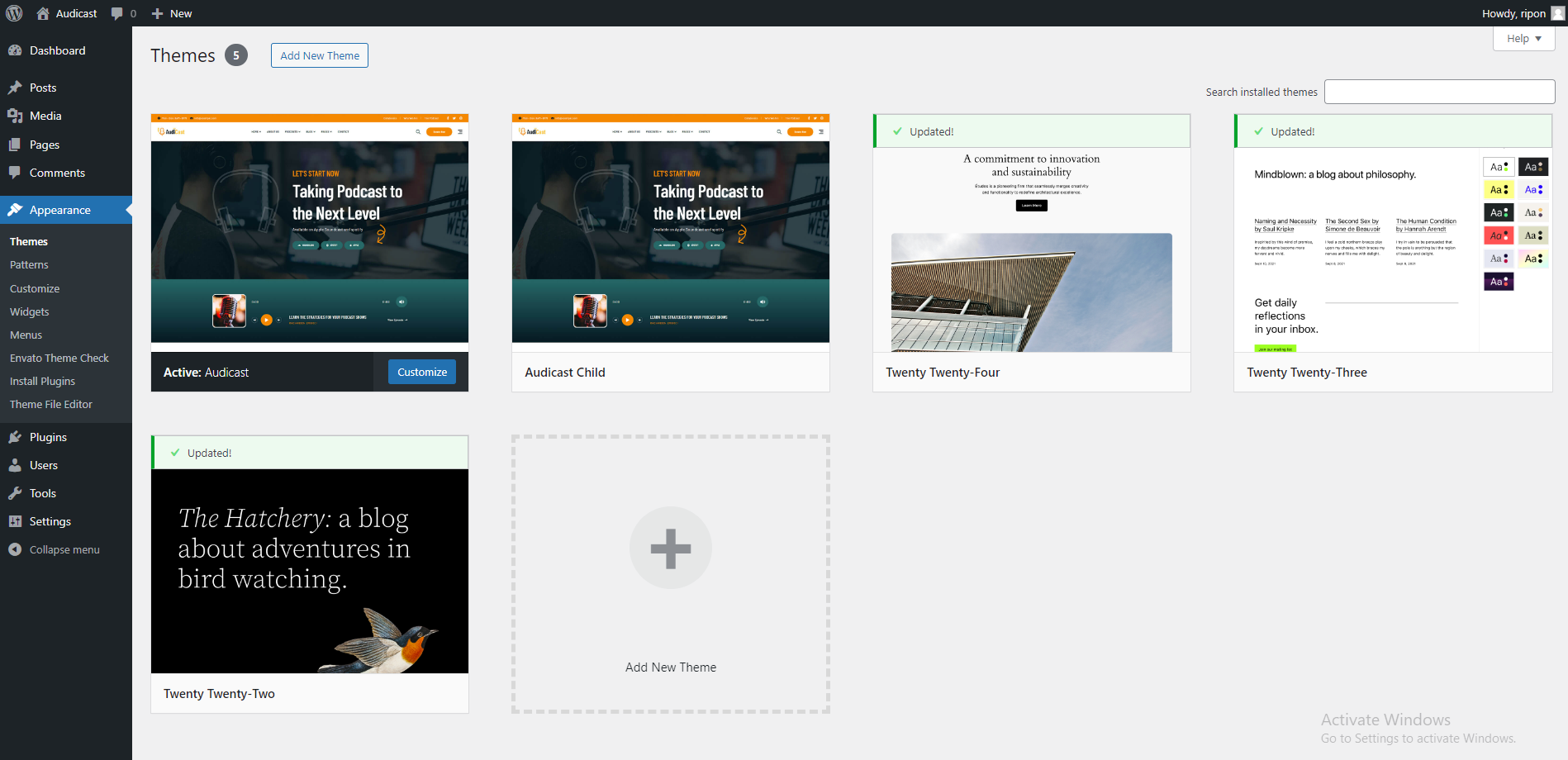This screenshot has height=760, width=1568.
Task: Open the Widgets submenu link
Action: coord(30,311)
